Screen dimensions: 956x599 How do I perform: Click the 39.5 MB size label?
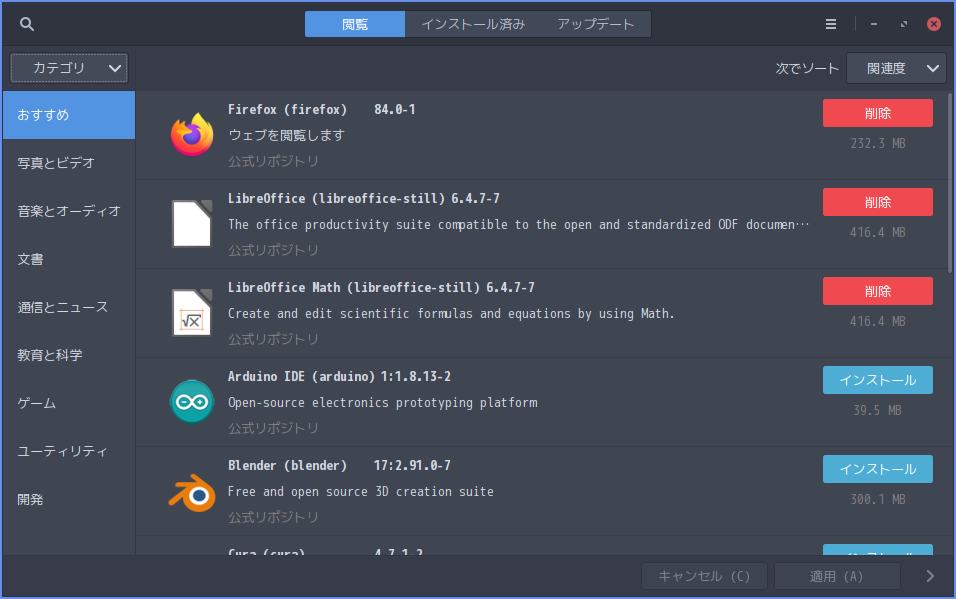(877, 411)
